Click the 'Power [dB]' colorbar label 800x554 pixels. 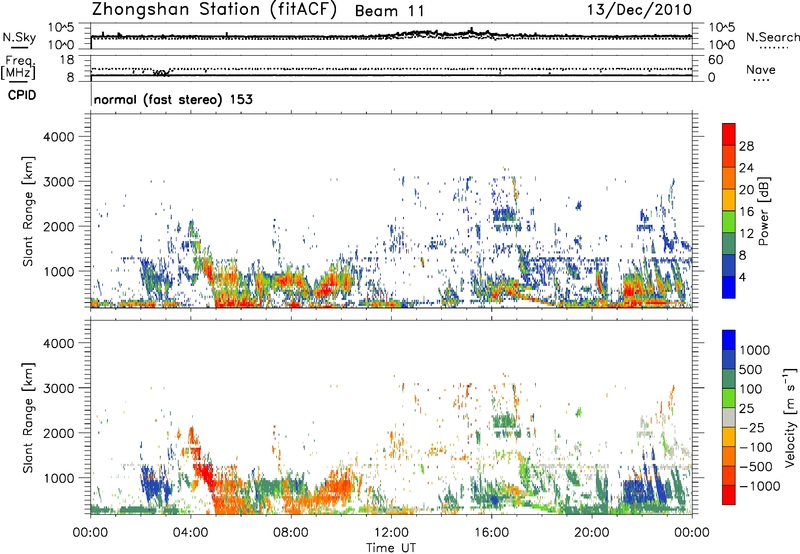click(x=764, y=211)
